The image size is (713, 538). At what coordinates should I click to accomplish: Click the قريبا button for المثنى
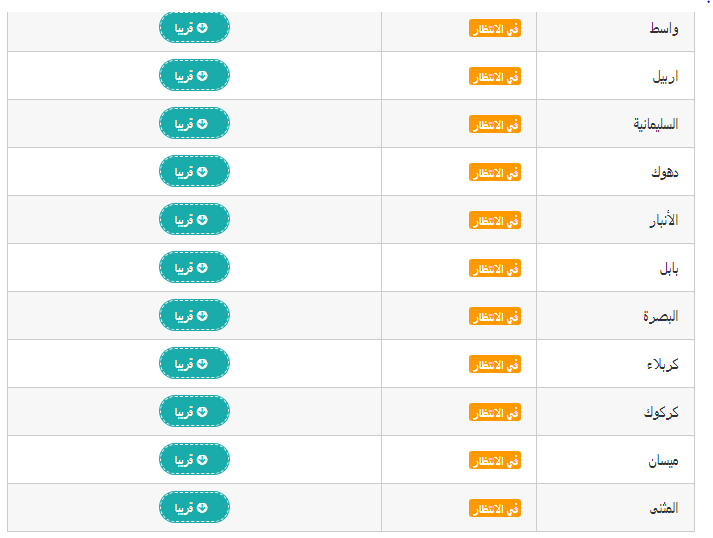coord(194,508)
